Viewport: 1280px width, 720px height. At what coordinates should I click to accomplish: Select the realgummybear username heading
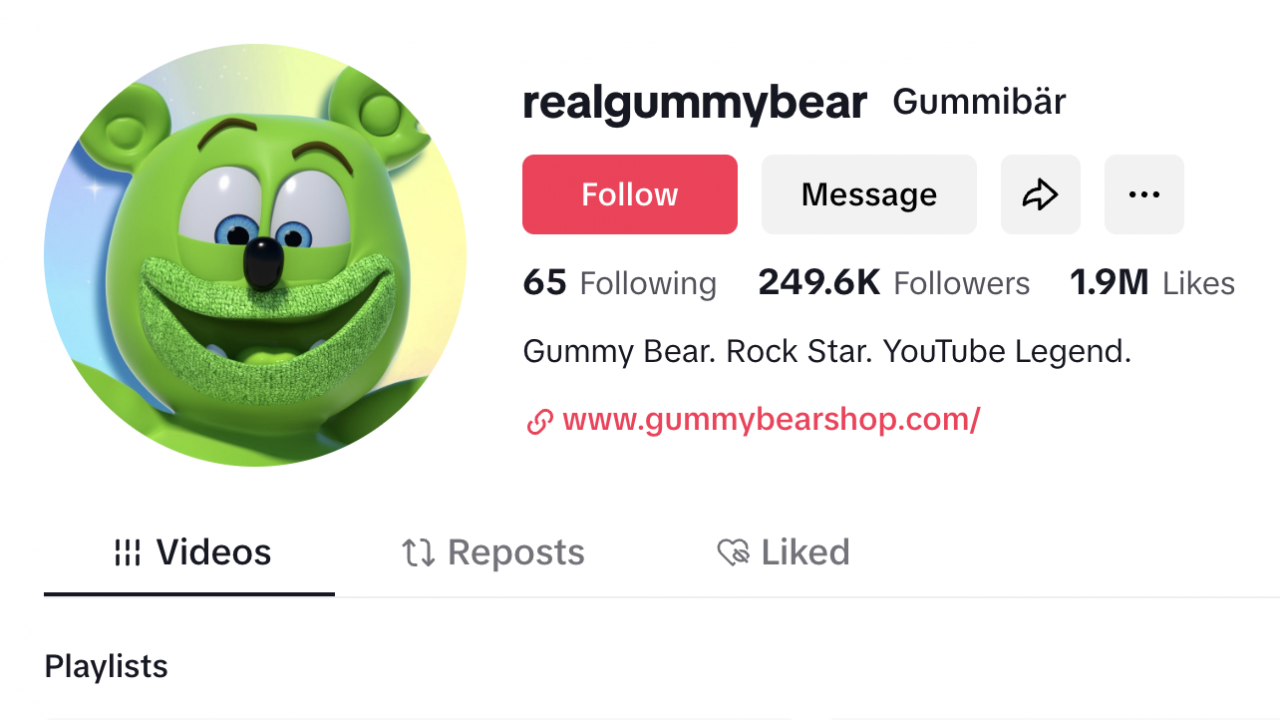(695, 103)
